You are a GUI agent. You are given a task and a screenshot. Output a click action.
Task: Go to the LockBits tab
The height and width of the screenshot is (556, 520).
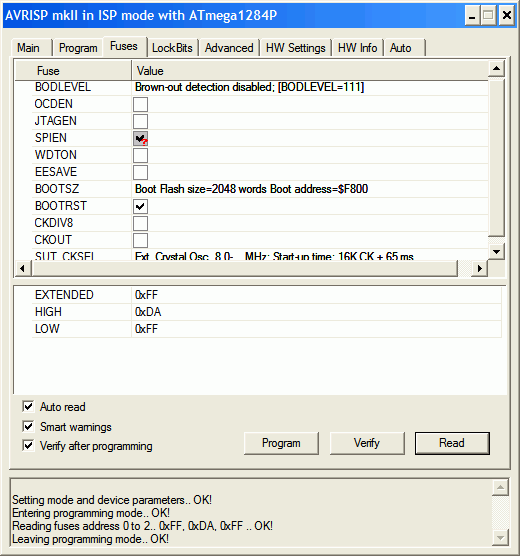172,48
